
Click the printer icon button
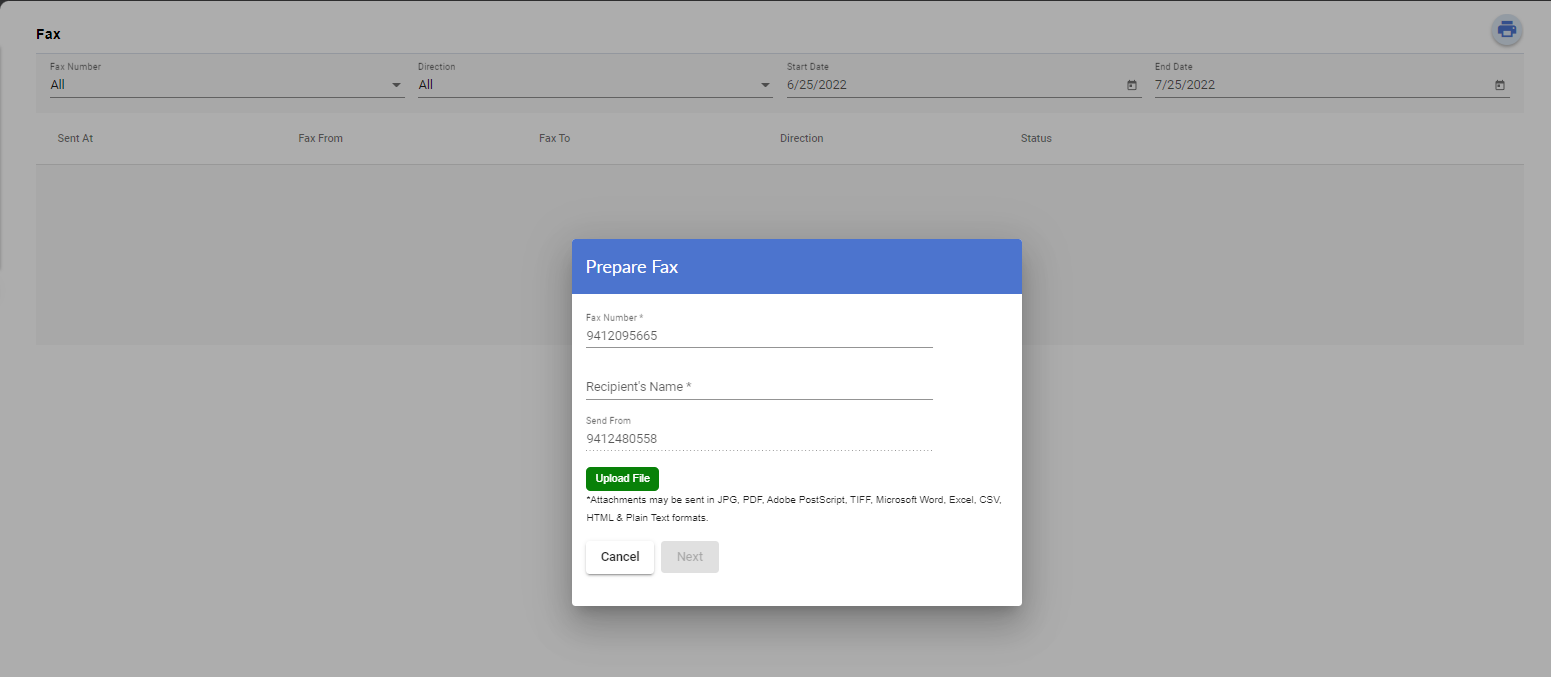[1507, 30]
